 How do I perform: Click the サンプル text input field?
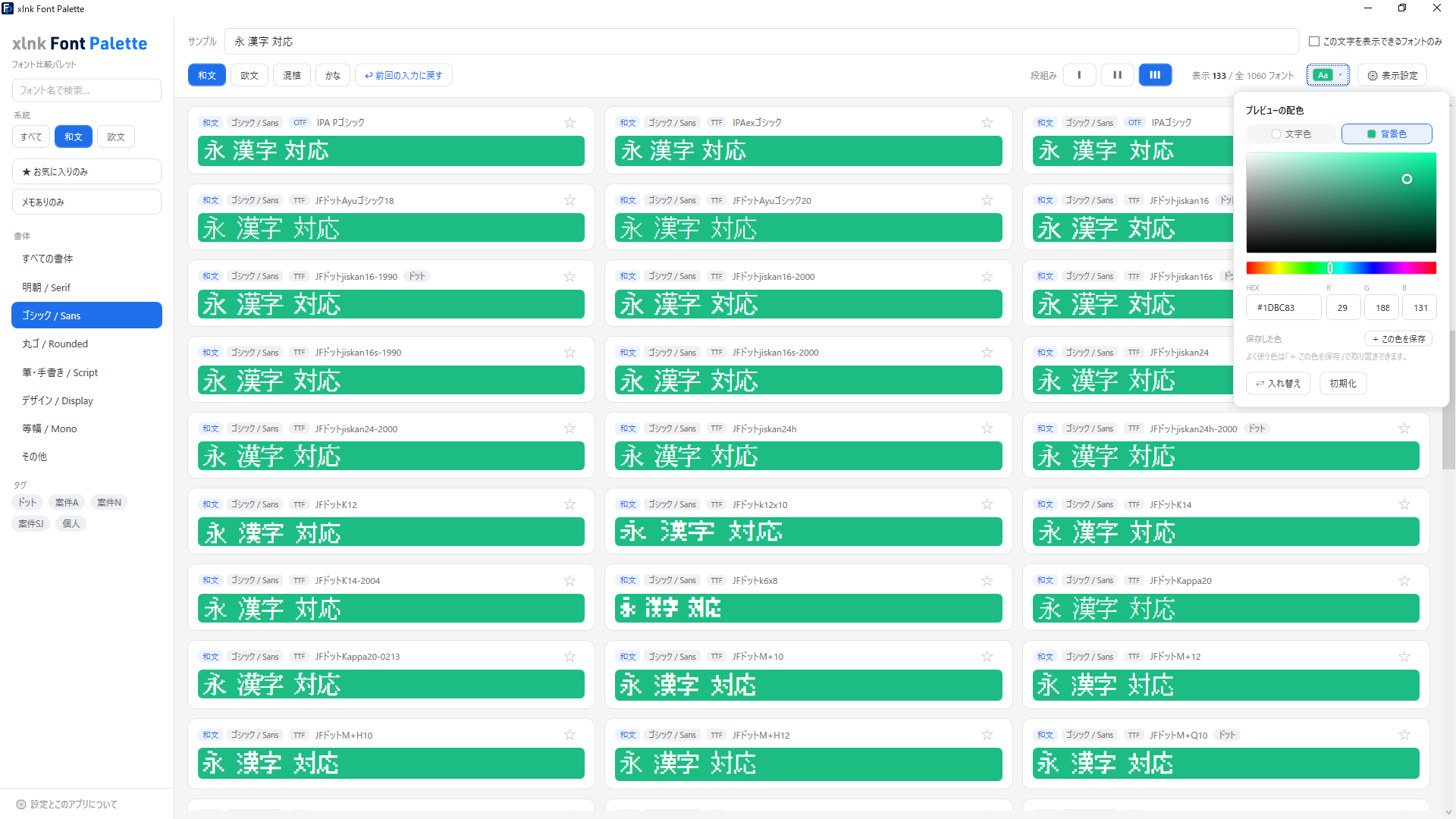(x=761, y=42)
